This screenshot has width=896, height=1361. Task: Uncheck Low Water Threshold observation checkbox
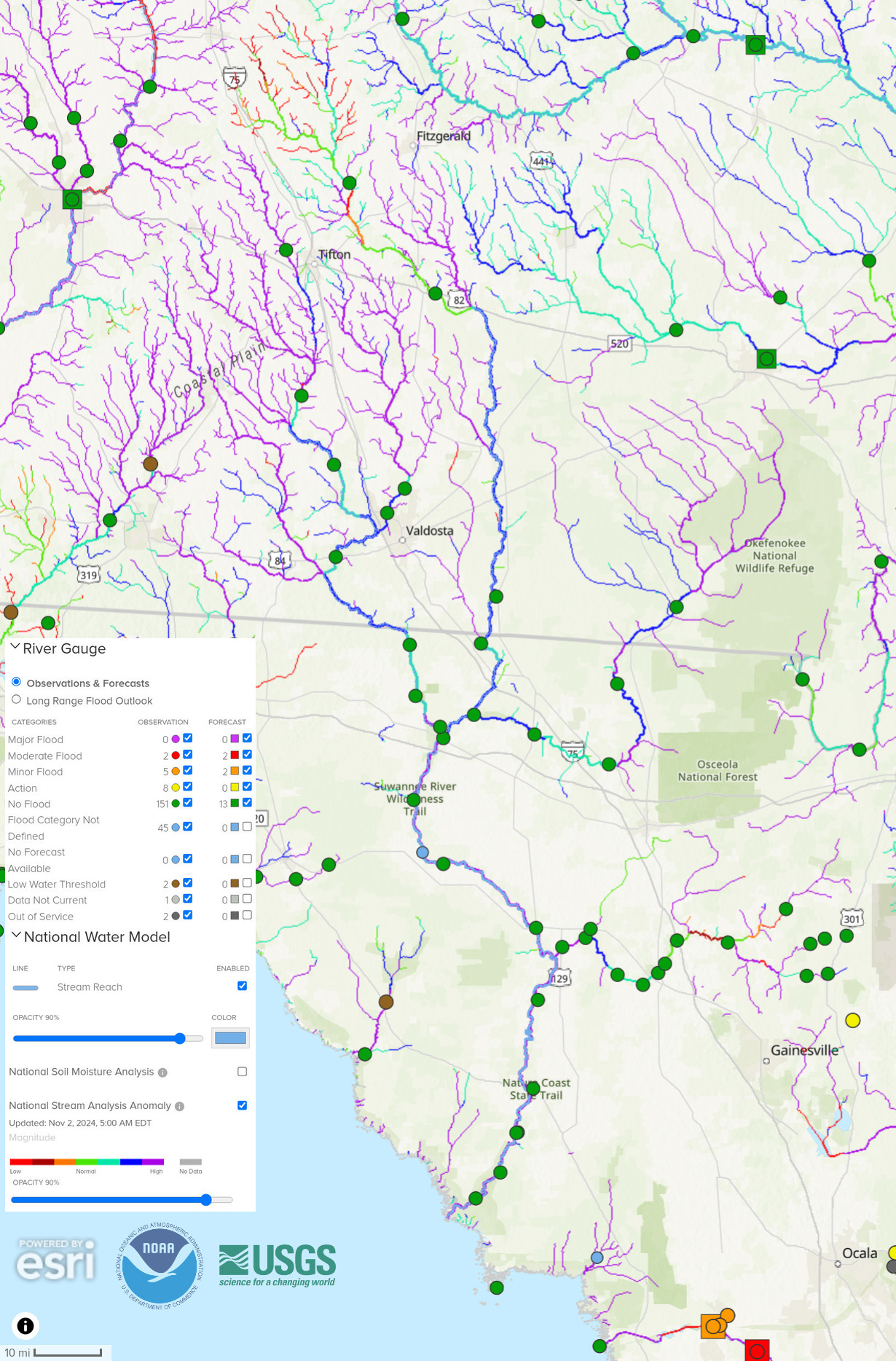[x=188, y=883]
